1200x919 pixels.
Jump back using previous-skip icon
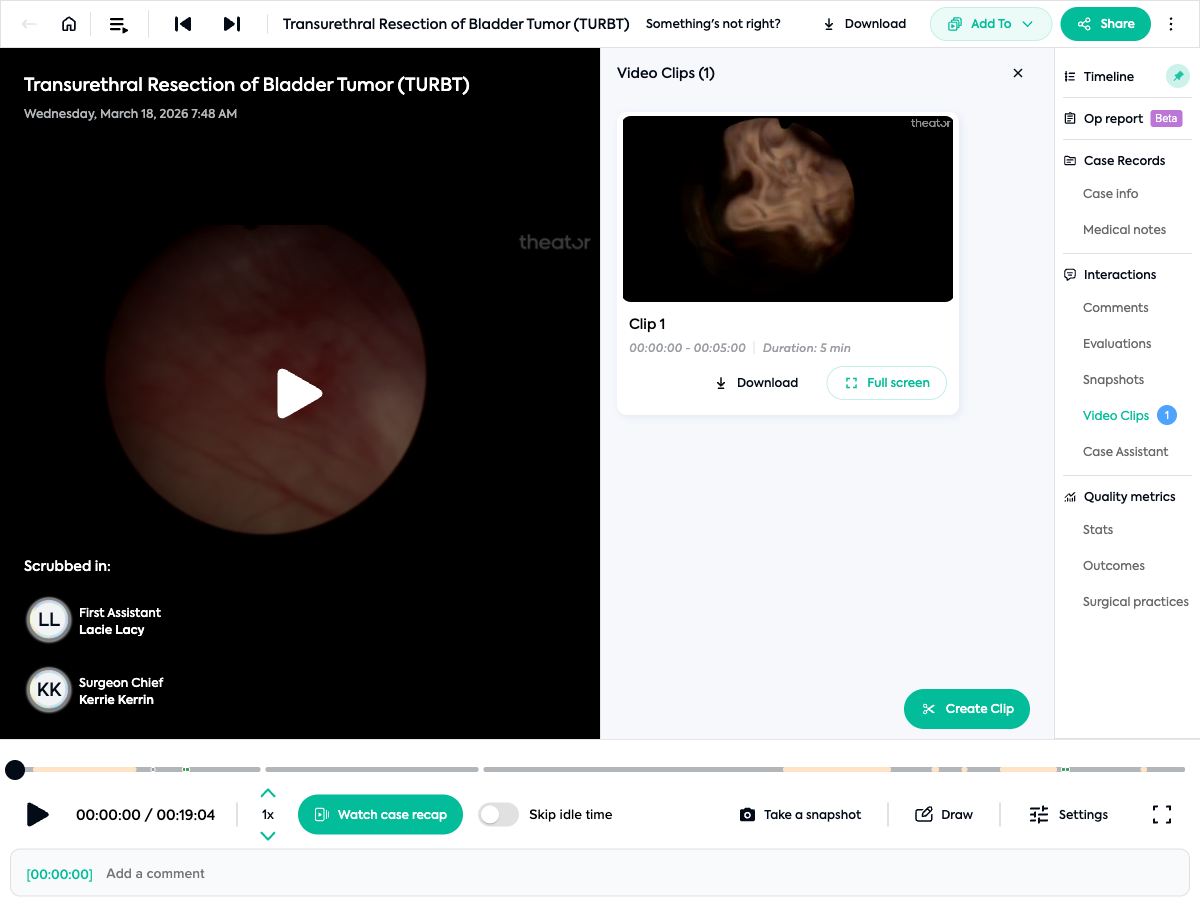pos(182,23)
